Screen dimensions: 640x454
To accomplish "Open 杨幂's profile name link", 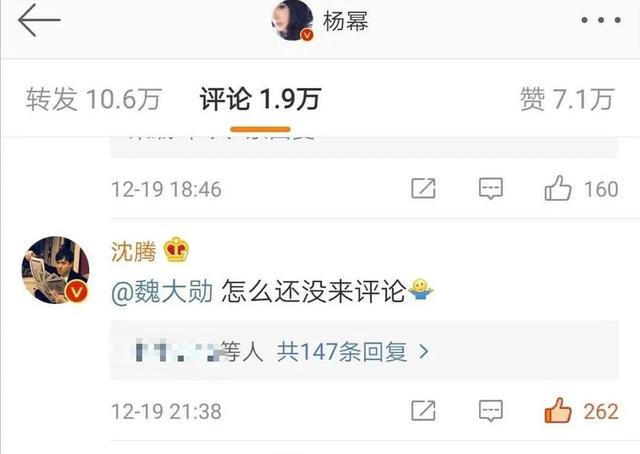I will 345,21.
